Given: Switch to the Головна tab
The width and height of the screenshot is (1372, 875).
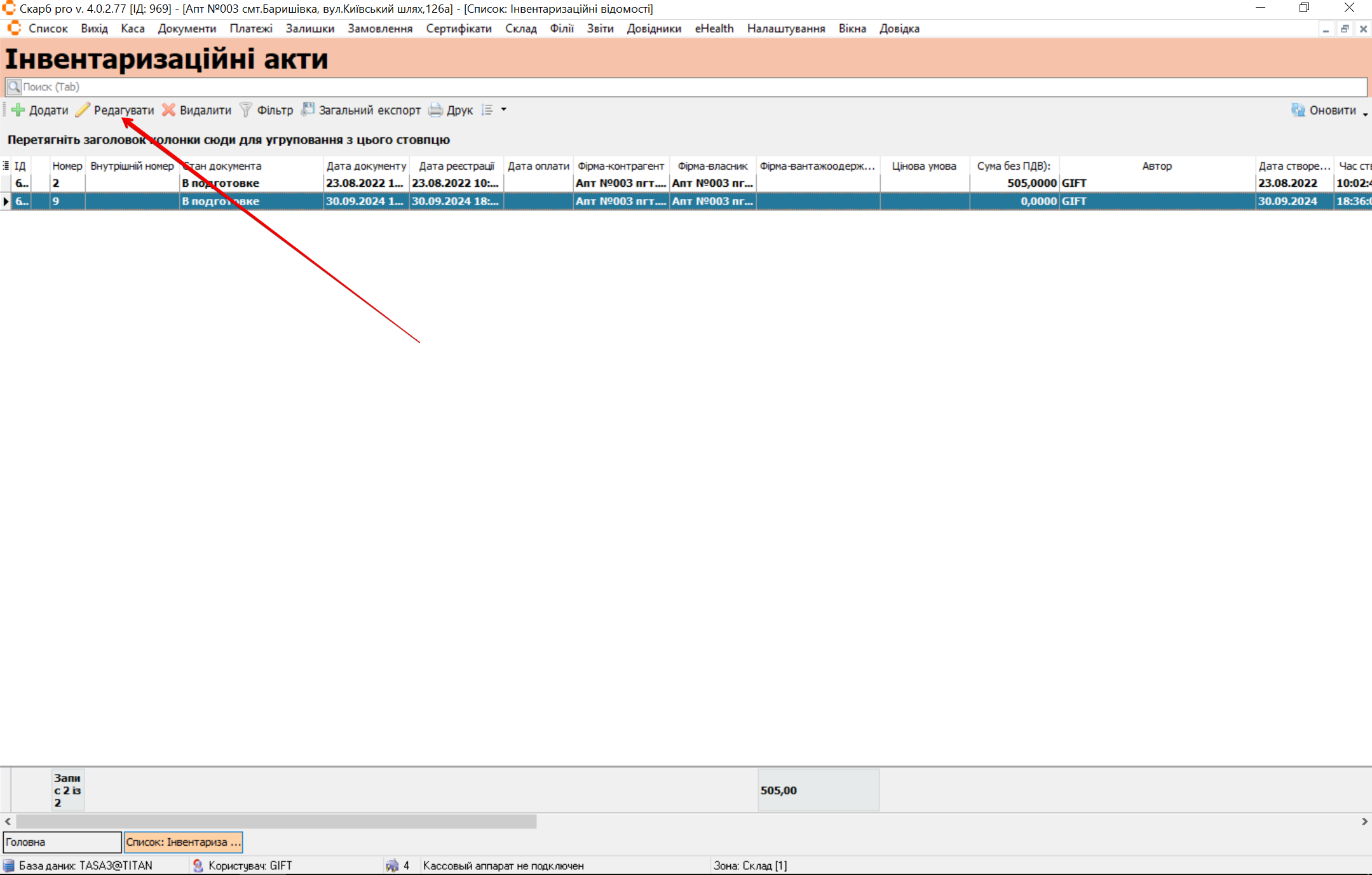Looking at the screenshot, I should click(62, 842).
